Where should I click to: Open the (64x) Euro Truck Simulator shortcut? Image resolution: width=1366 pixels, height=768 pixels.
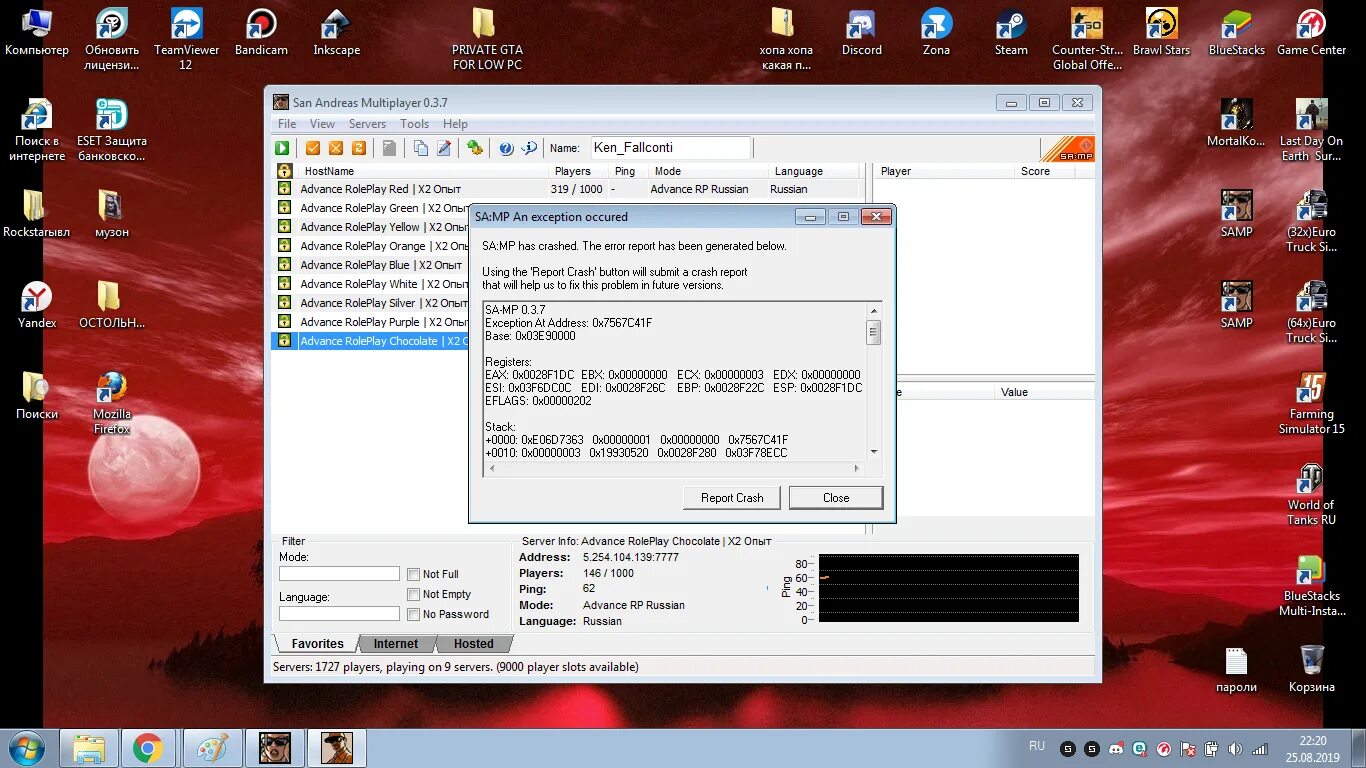coord(1311,312)
